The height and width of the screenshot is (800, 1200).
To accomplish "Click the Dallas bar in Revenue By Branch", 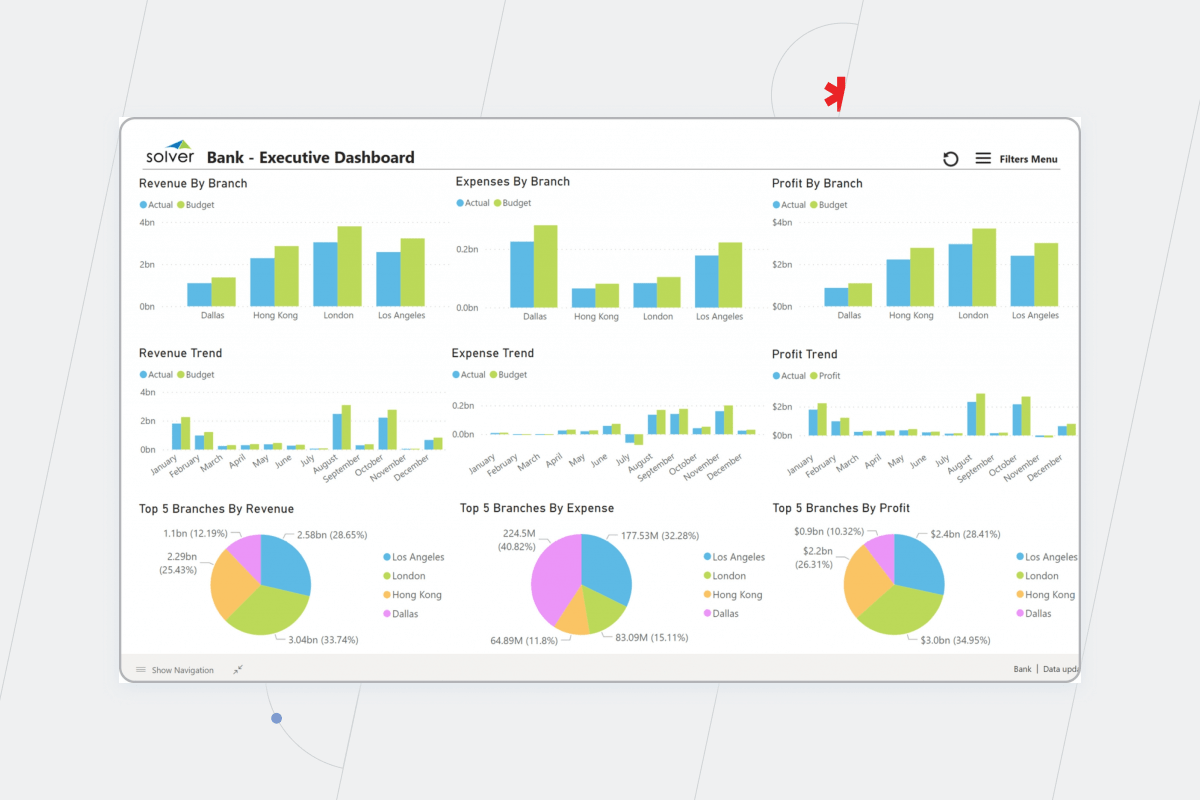I will (x=199, y=294).
